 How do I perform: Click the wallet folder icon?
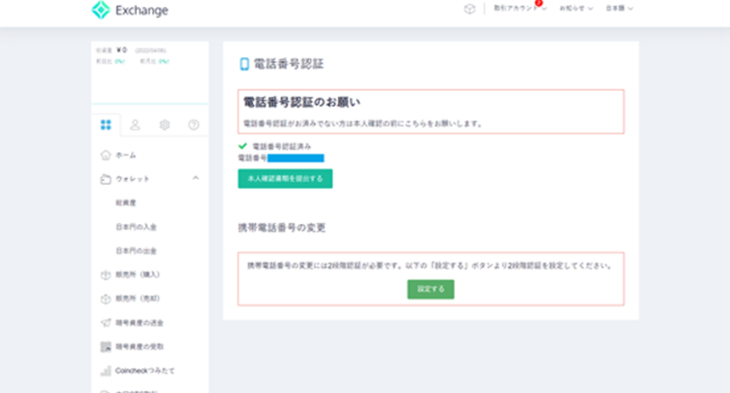click(106, 179)
